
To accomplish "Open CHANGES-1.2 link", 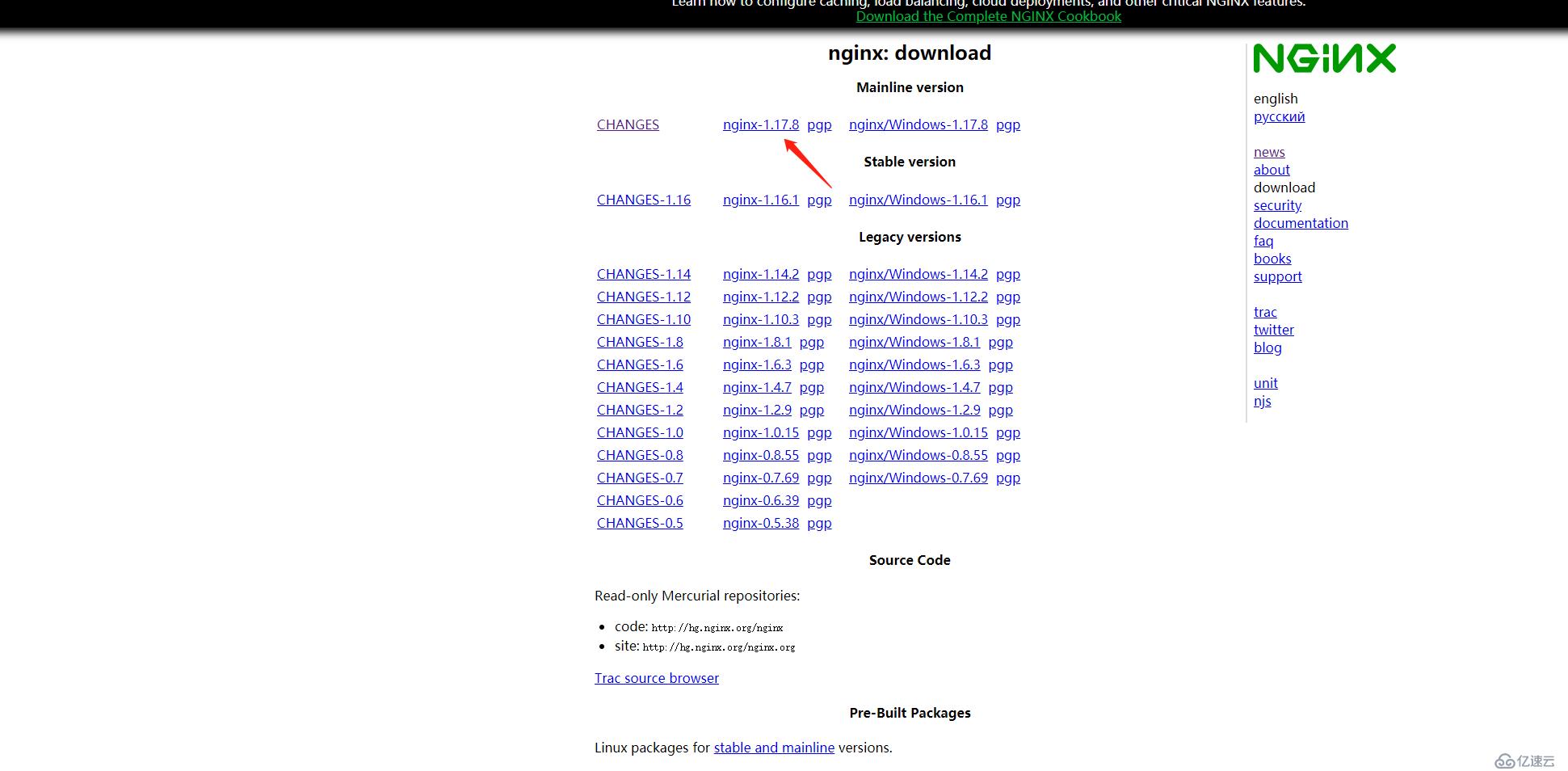I will click(640, 410).
